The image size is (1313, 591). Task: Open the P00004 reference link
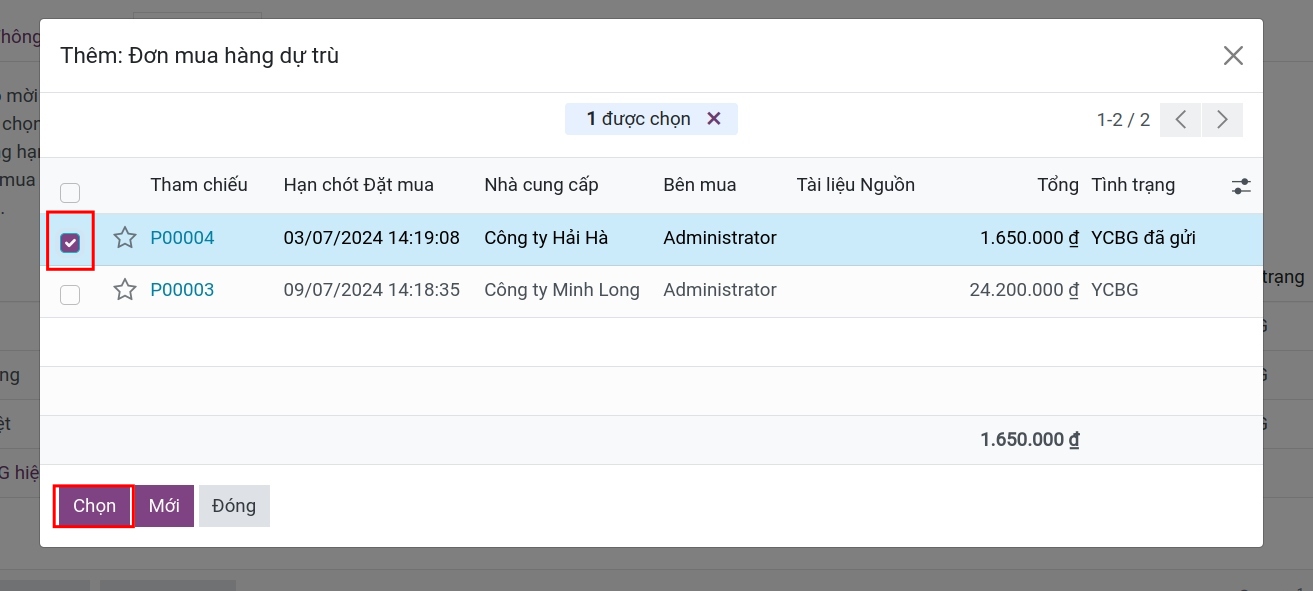(182, 238)
